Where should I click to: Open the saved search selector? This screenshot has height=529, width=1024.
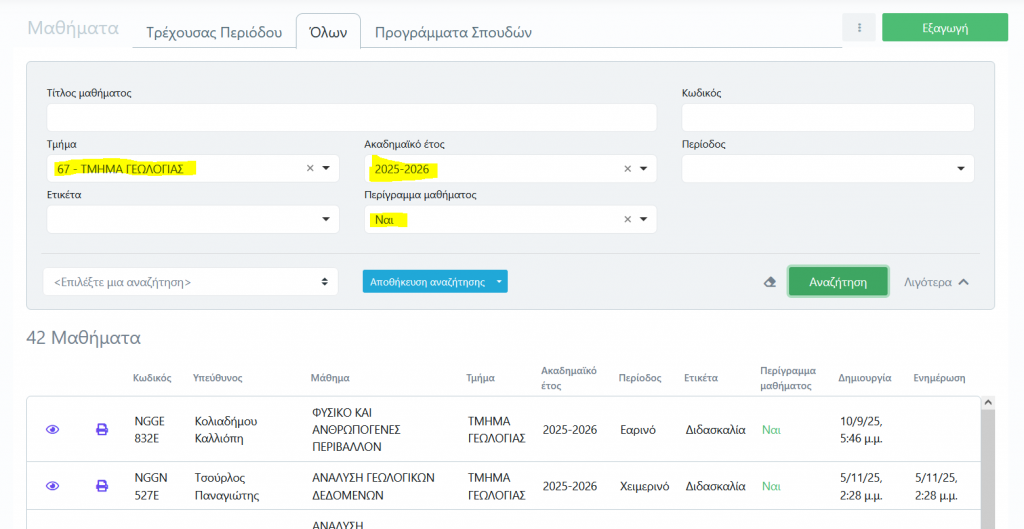pos(190,282)
